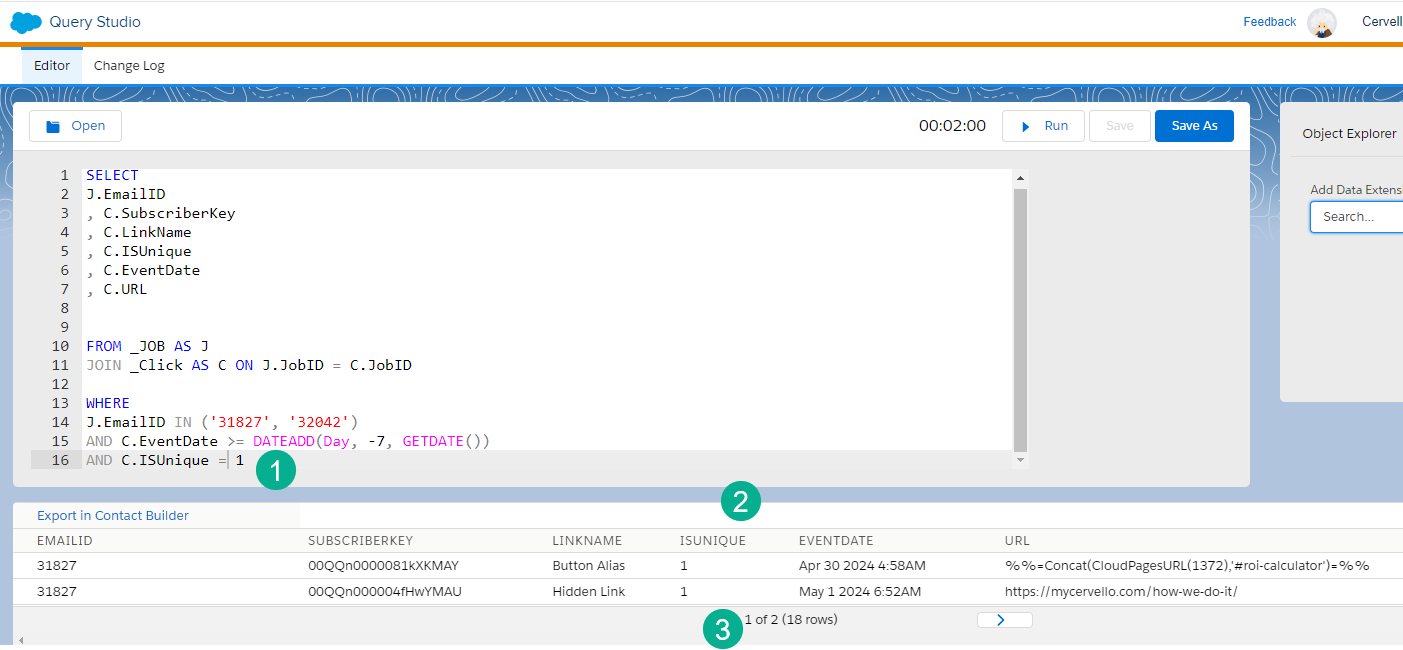
Task: Click the down arrow of the editor scrollbar
Action: point(1020,458)
